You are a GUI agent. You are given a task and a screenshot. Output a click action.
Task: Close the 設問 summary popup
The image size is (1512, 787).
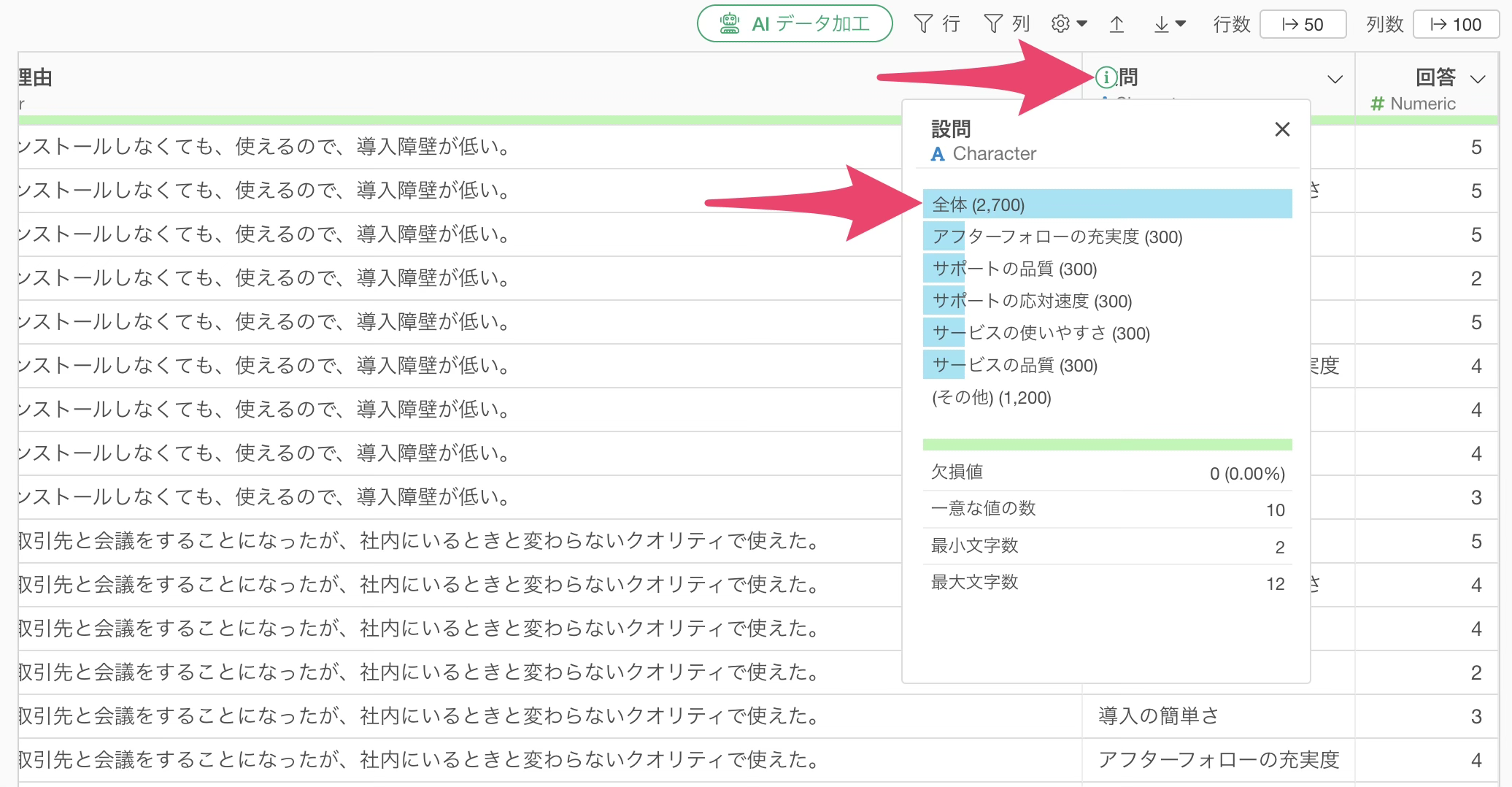[1282, 129]
